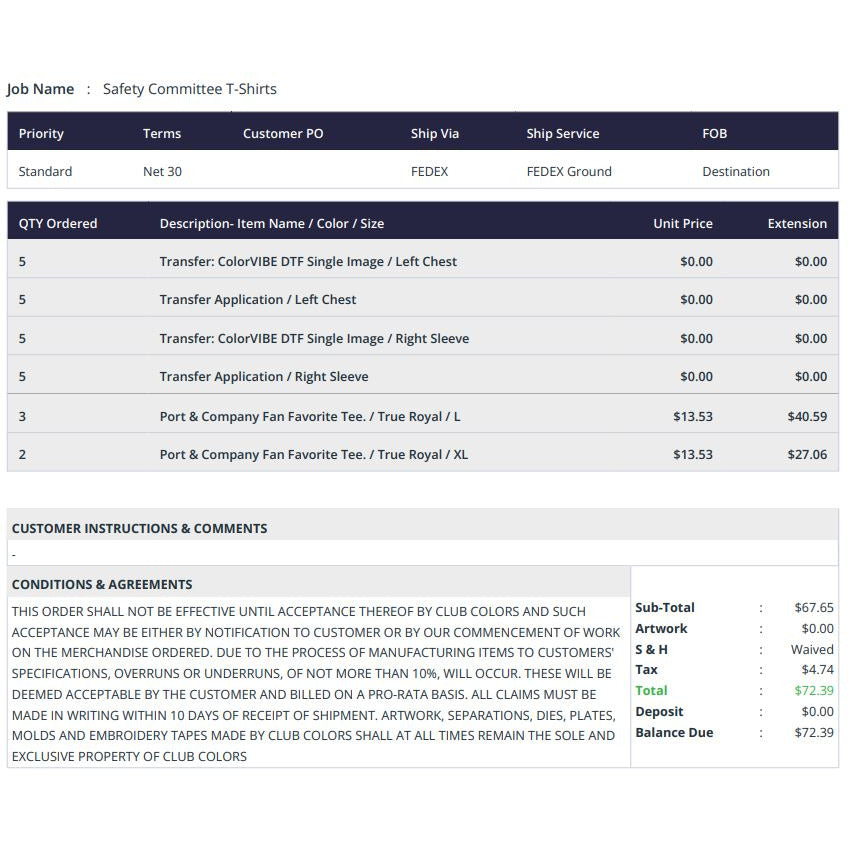Image resolution: width=849 pixels, height=849 pixels.
Task: Click the Net 30 terms value
Action: pos(162,171)
